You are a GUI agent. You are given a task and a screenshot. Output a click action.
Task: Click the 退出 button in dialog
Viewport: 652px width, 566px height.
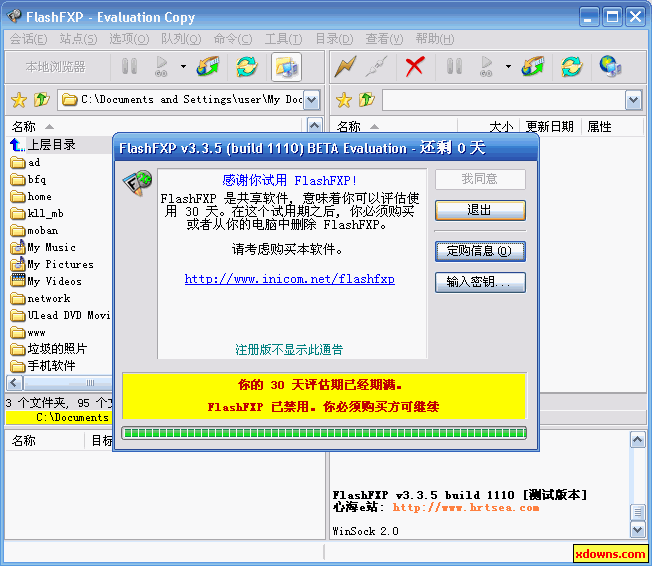pyautogui.click(x=480, y=210)
